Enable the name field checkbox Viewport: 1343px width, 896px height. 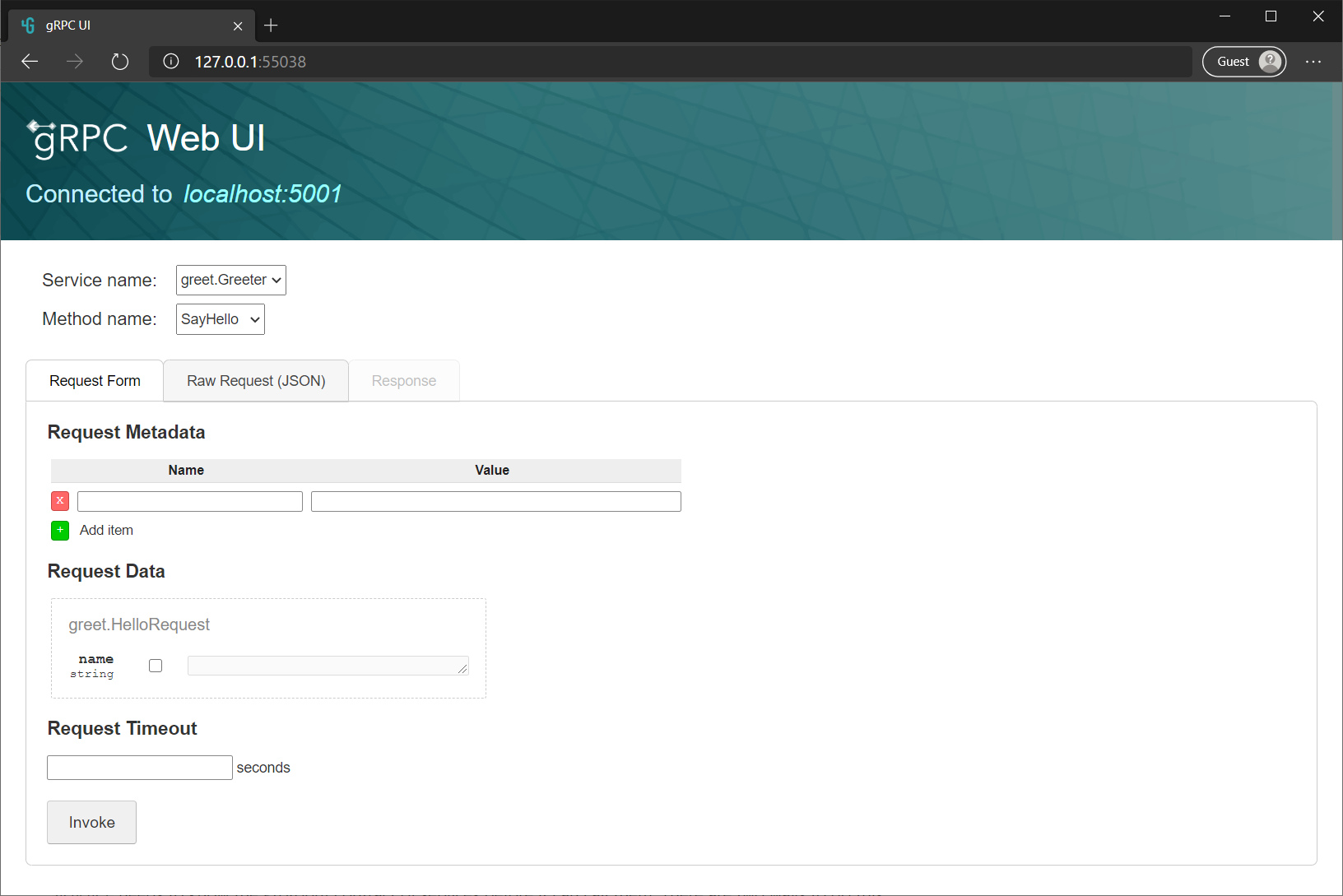click(x=156, y=666)
